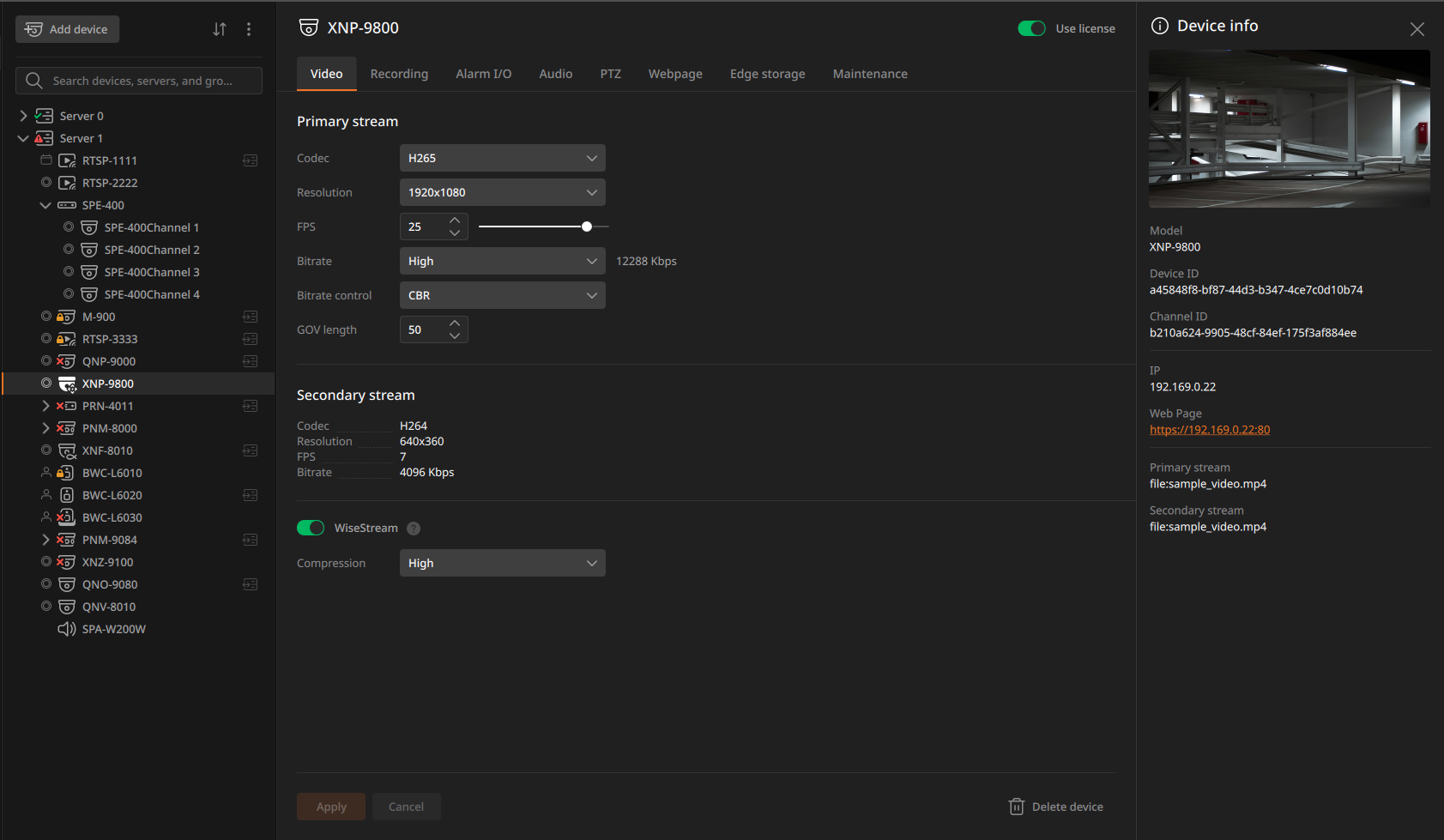This screenshot has width=1444, height=840.
Task: Open the Codec H265 dropdown
Action: [503, 158]
